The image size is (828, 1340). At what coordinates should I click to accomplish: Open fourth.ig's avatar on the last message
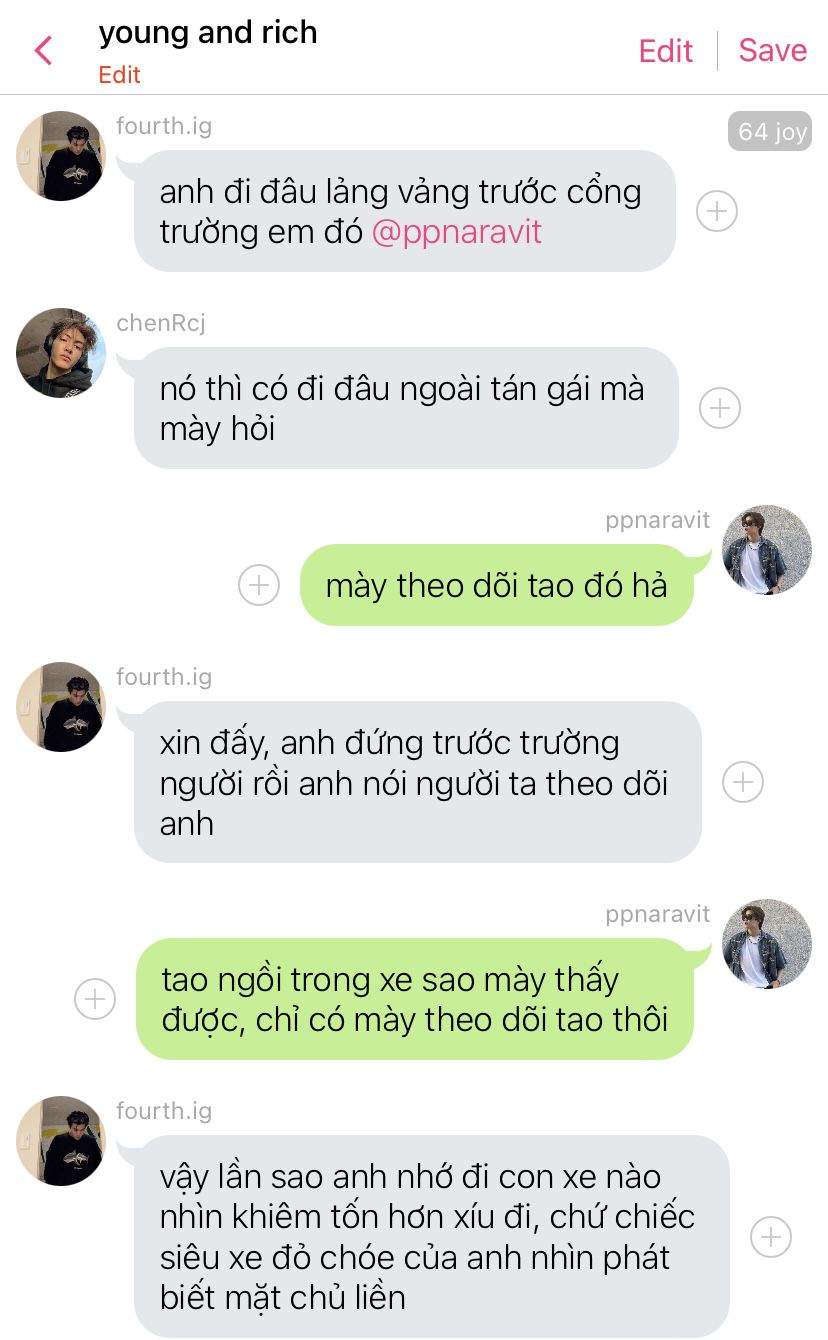click(x=60, y=1141)
